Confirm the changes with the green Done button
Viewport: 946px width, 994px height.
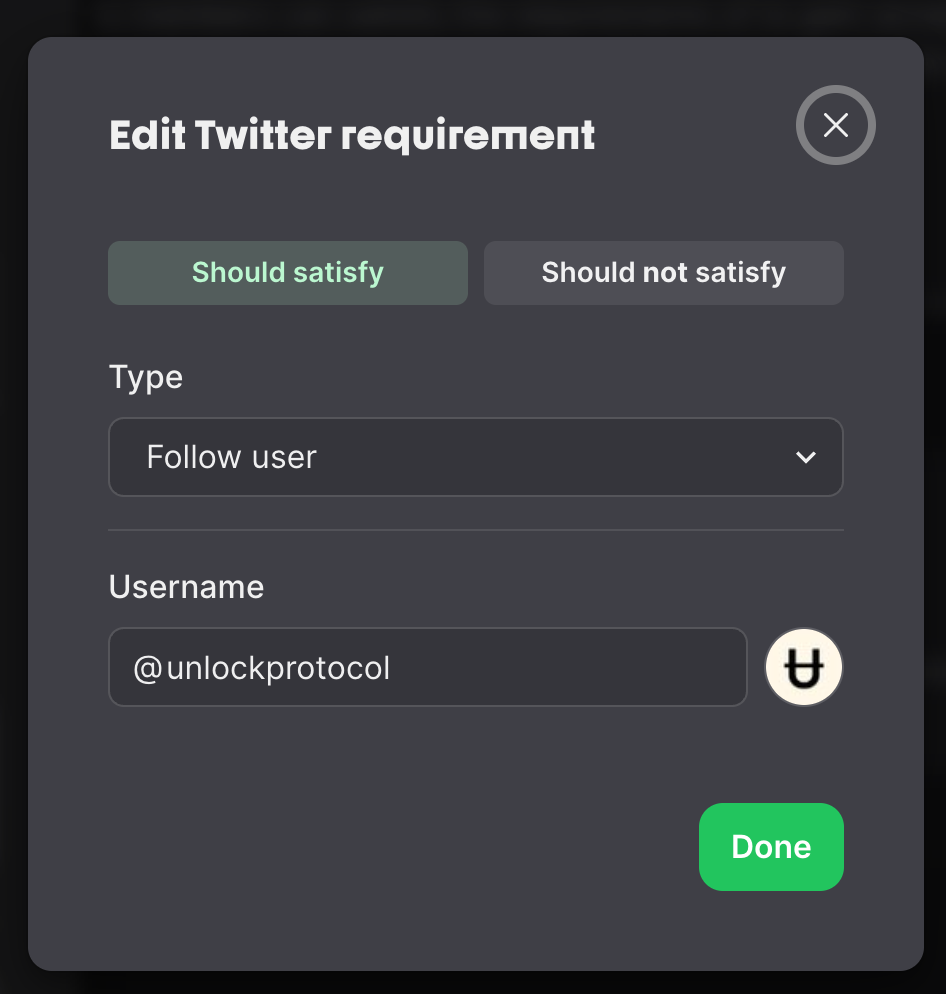pos(771,847)
